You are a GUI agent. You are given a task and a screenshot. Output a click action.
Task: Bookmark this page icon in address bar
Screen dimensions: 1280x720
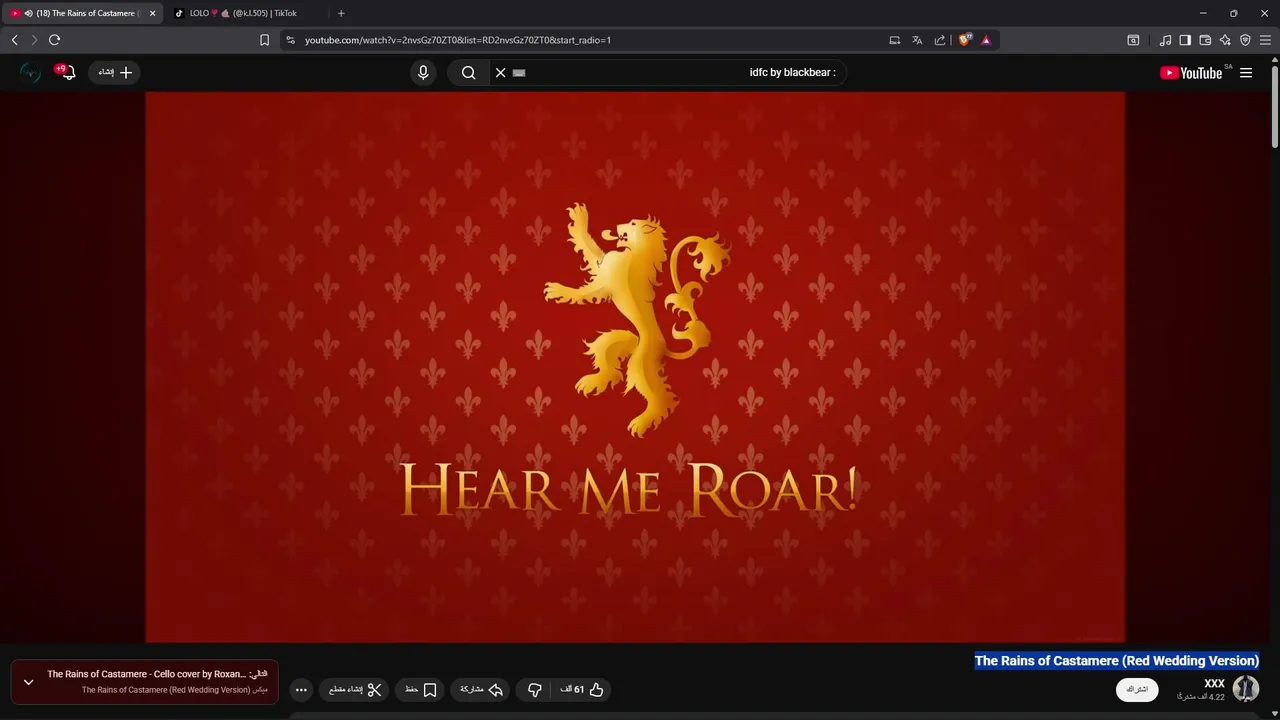264,40
